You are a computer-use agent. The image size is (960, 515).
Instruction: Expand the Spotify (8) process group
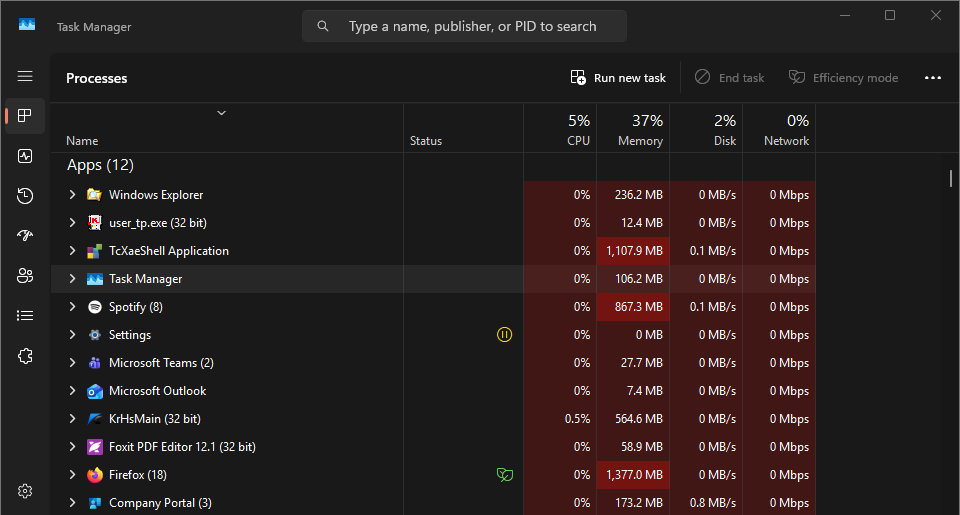72,307
